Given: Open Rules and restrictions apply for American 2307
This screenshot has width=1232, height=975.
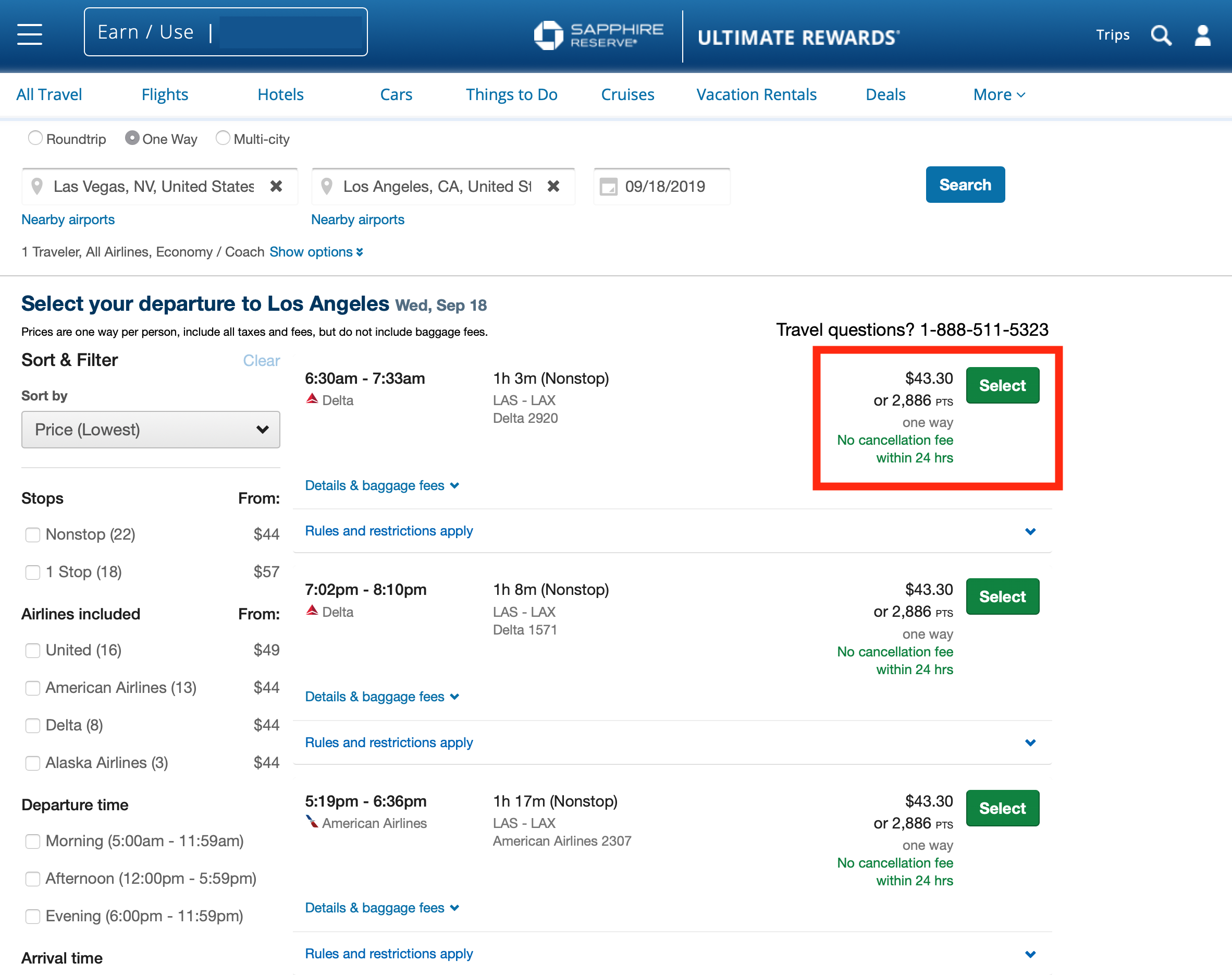Looking at the screenshot, I should [x=389, y=954].
